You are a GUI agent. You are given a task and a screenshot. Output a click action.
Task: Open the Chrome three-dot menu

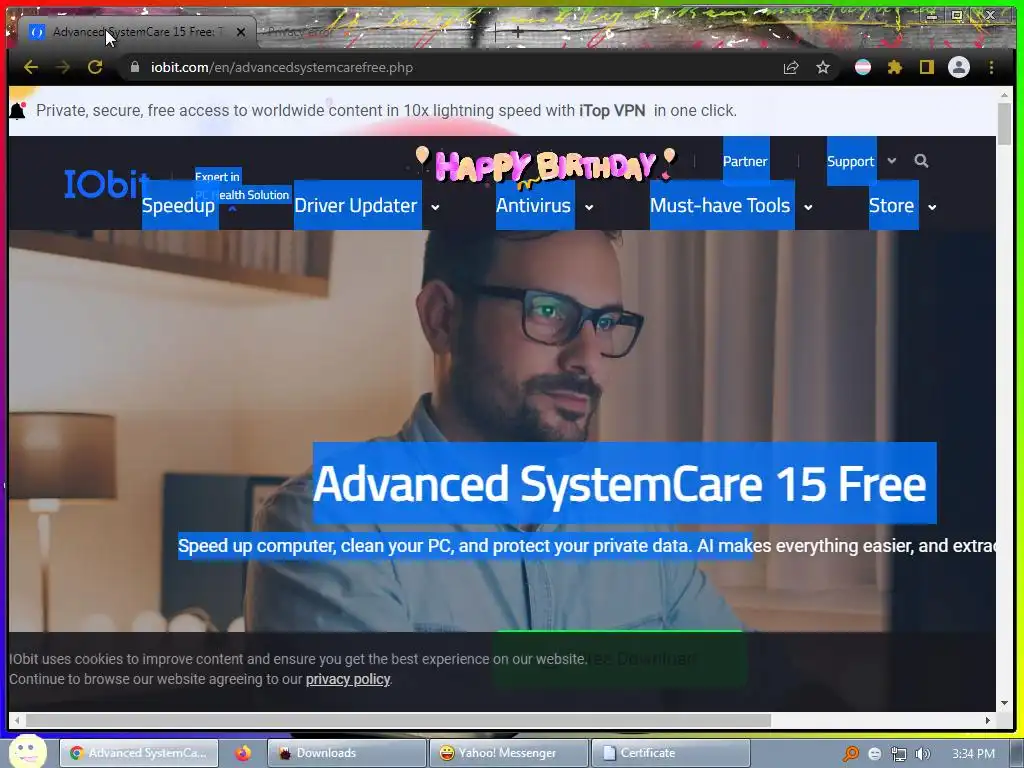coord(991,67)
